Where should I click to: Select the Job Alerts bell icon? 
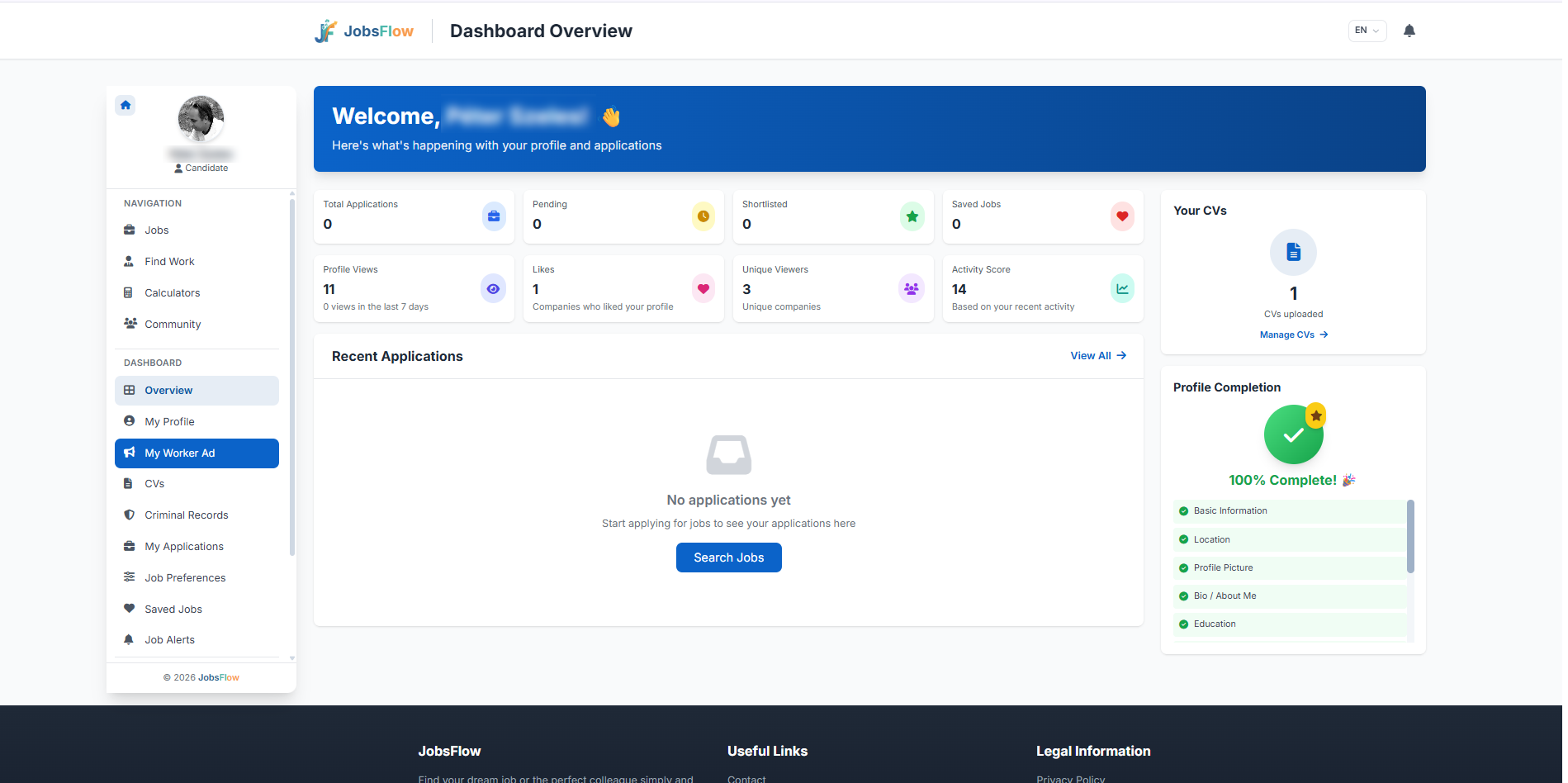130,639
